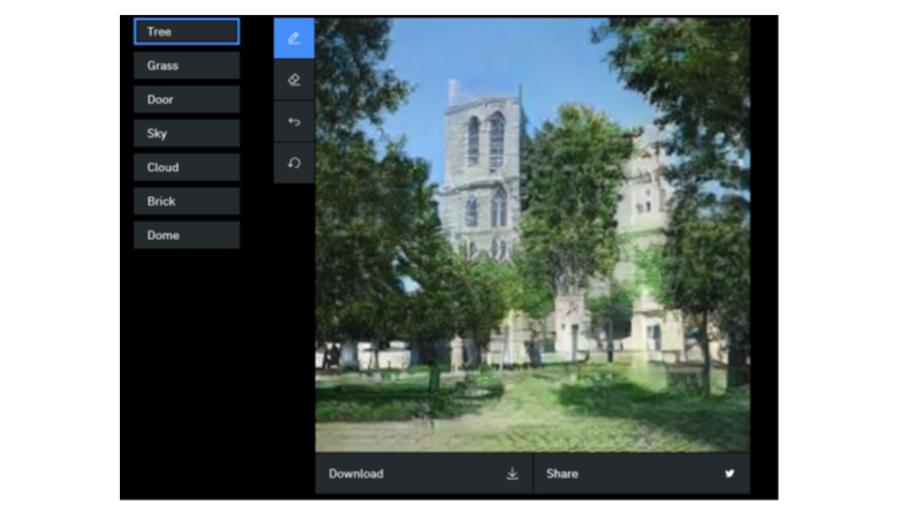Click the Twitter bird icon

pyautogui.click(x=729, y=474)
